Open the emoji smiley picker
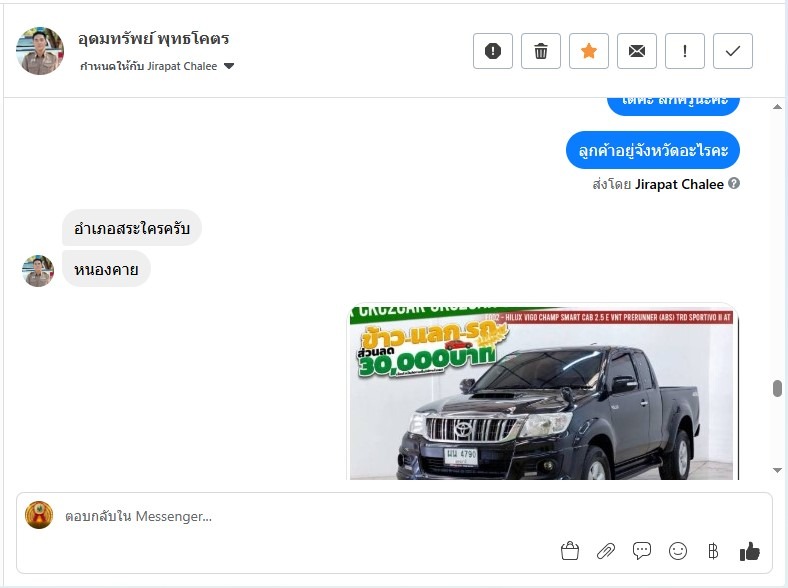The image size is (788, 588). (678, 551)
